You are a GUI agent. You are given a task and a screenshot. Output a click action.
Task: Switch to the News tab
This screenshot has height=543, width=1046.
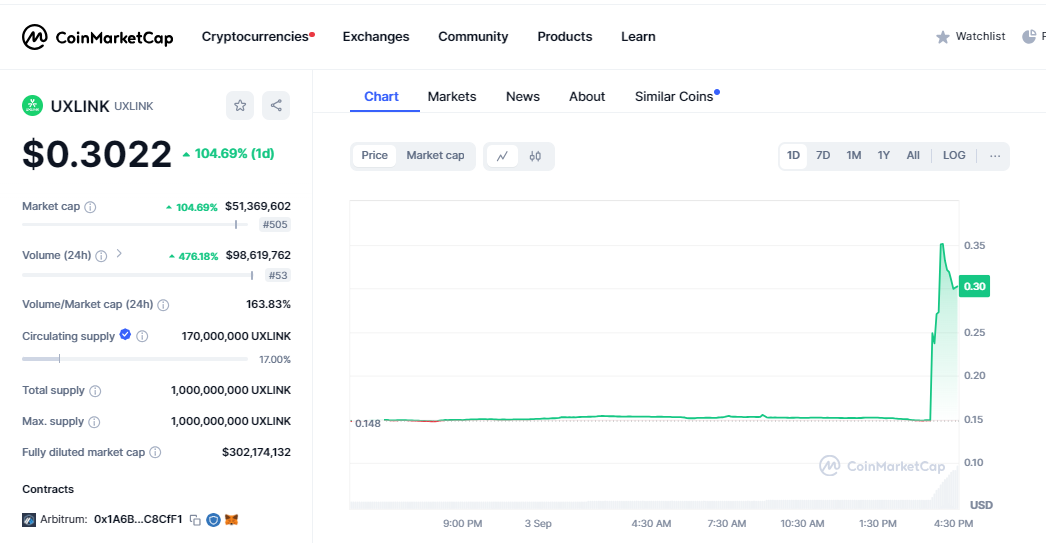(x=523, y=97)
